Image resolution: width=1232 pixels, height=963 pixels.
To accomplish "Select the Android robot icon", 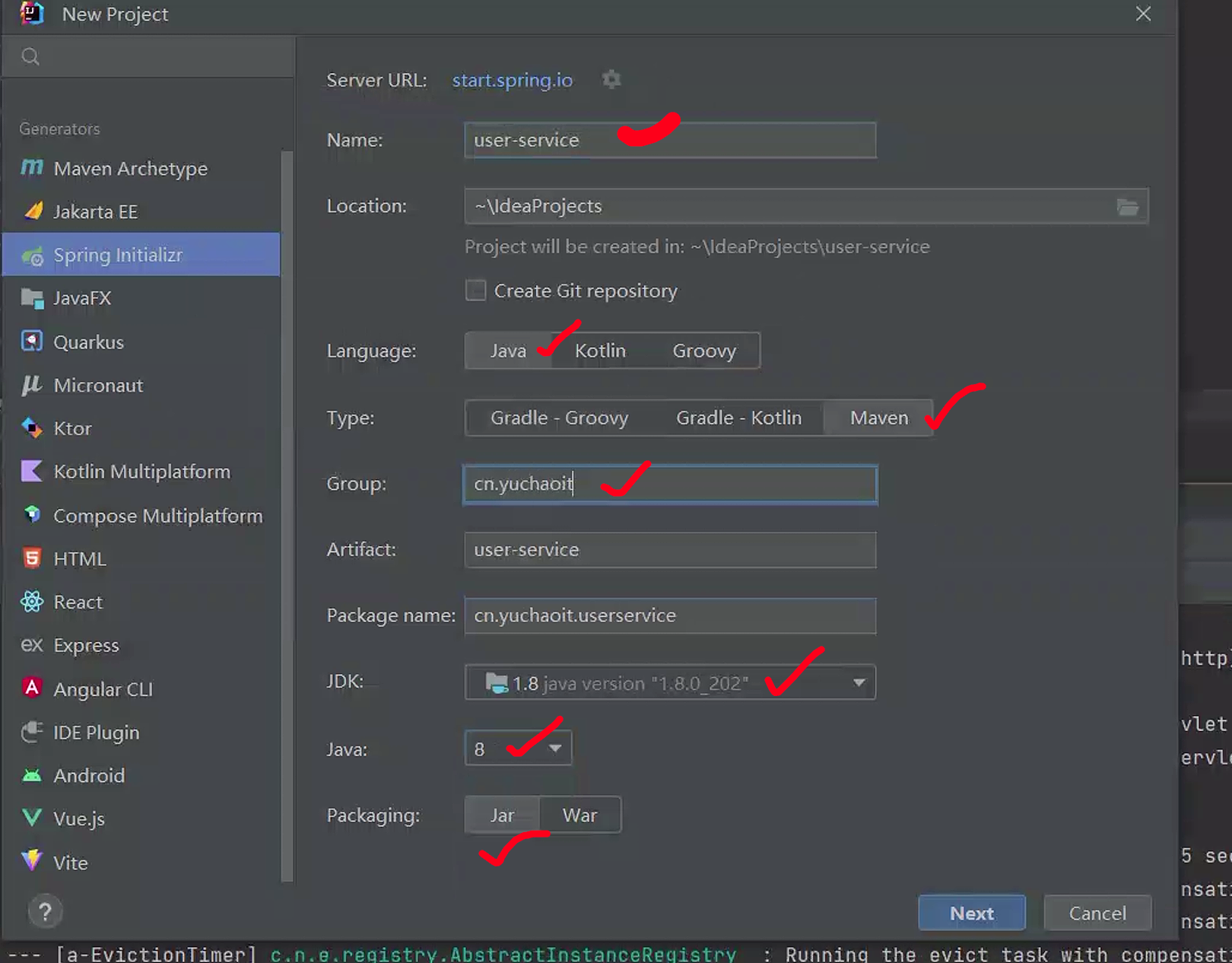I will (x=32, y=775).
